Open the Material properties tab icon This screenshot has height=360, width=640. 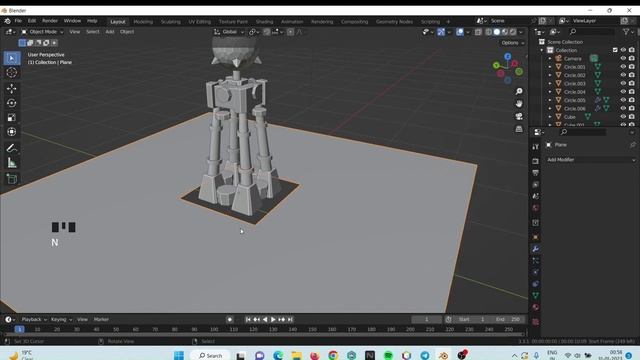coord(536,307)
